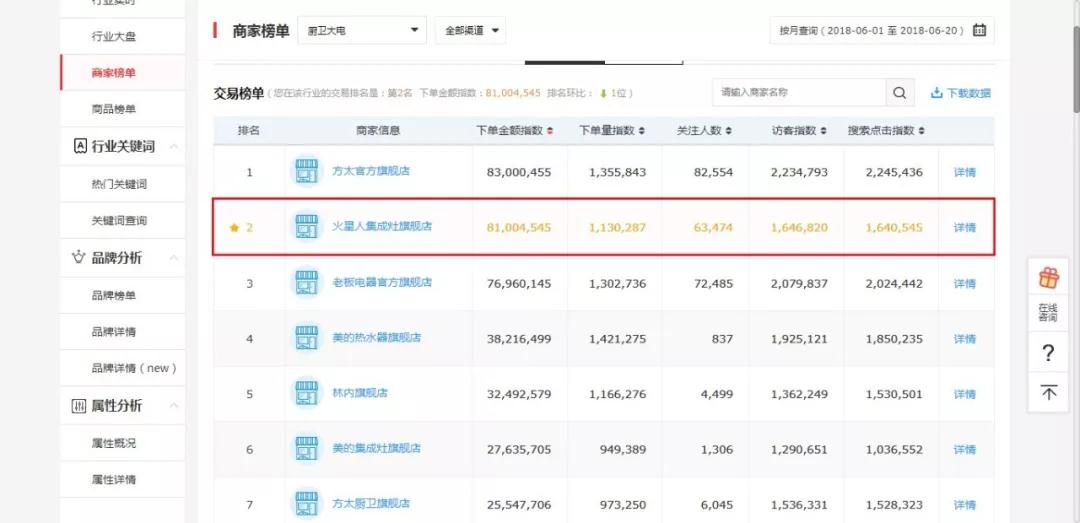
Task: Open the calendar date picker icon
Action: (x=979, y=30)
